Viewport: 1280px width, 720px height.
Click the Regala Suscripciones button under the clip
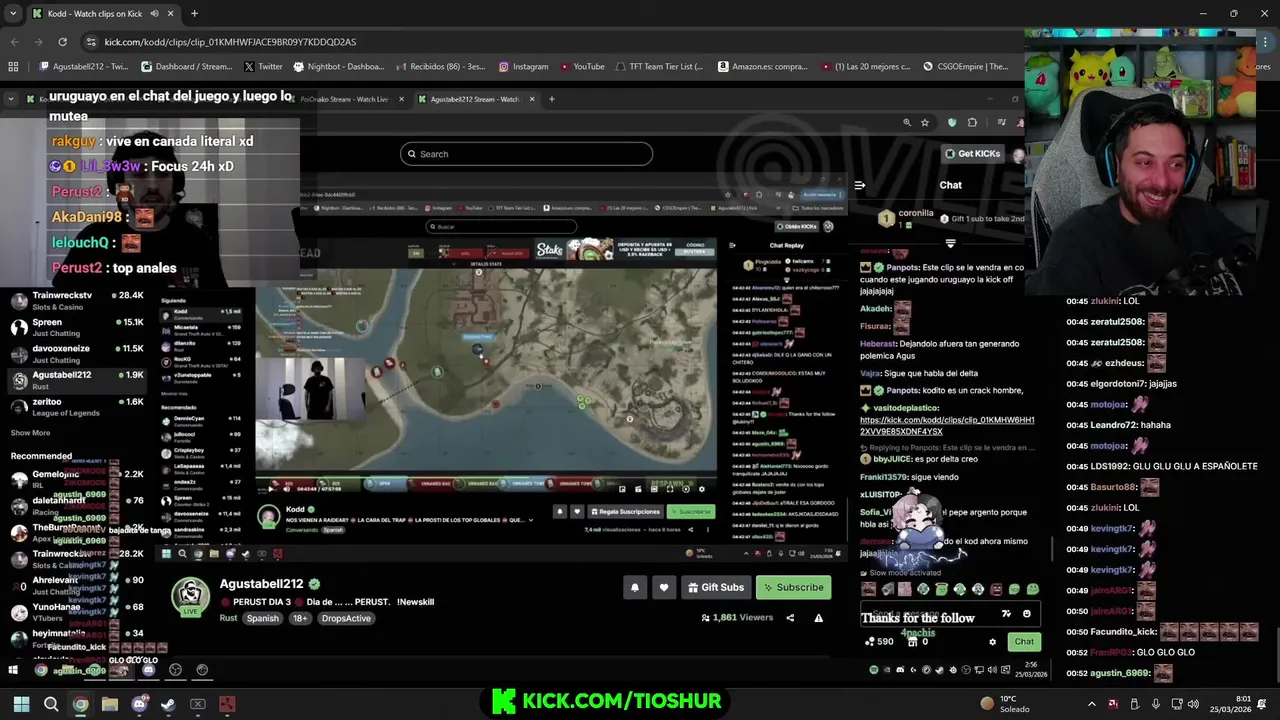click(x=626, y=512)
